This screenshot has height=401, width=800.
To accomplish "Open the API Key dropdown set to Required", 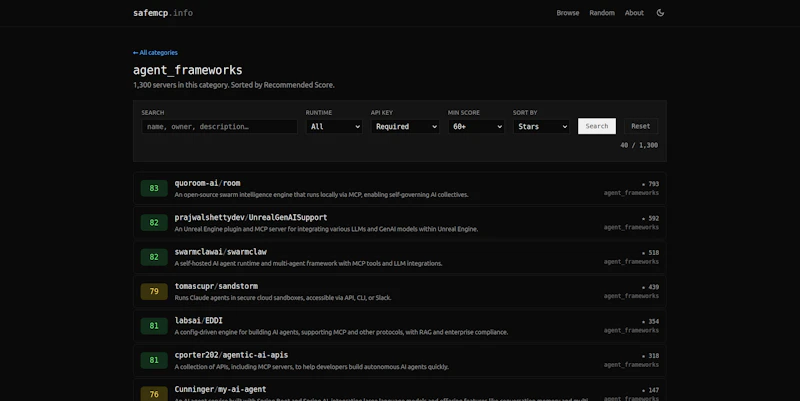I will click(405, 127).
